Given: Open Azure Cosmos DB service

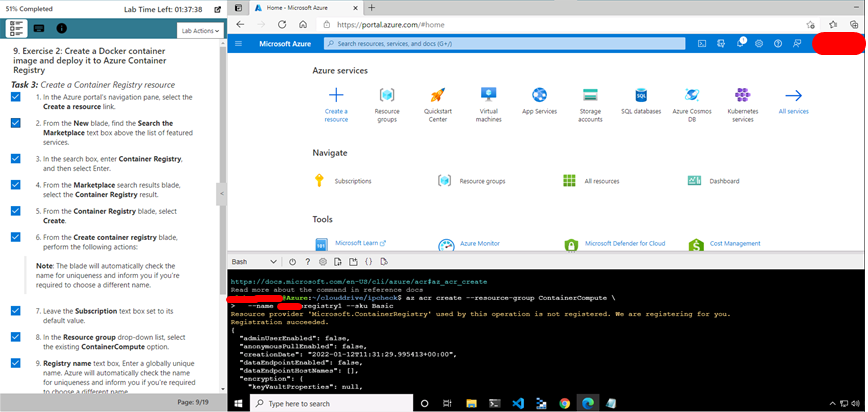Looking at the screenshot, I should (x=692, y=104).
